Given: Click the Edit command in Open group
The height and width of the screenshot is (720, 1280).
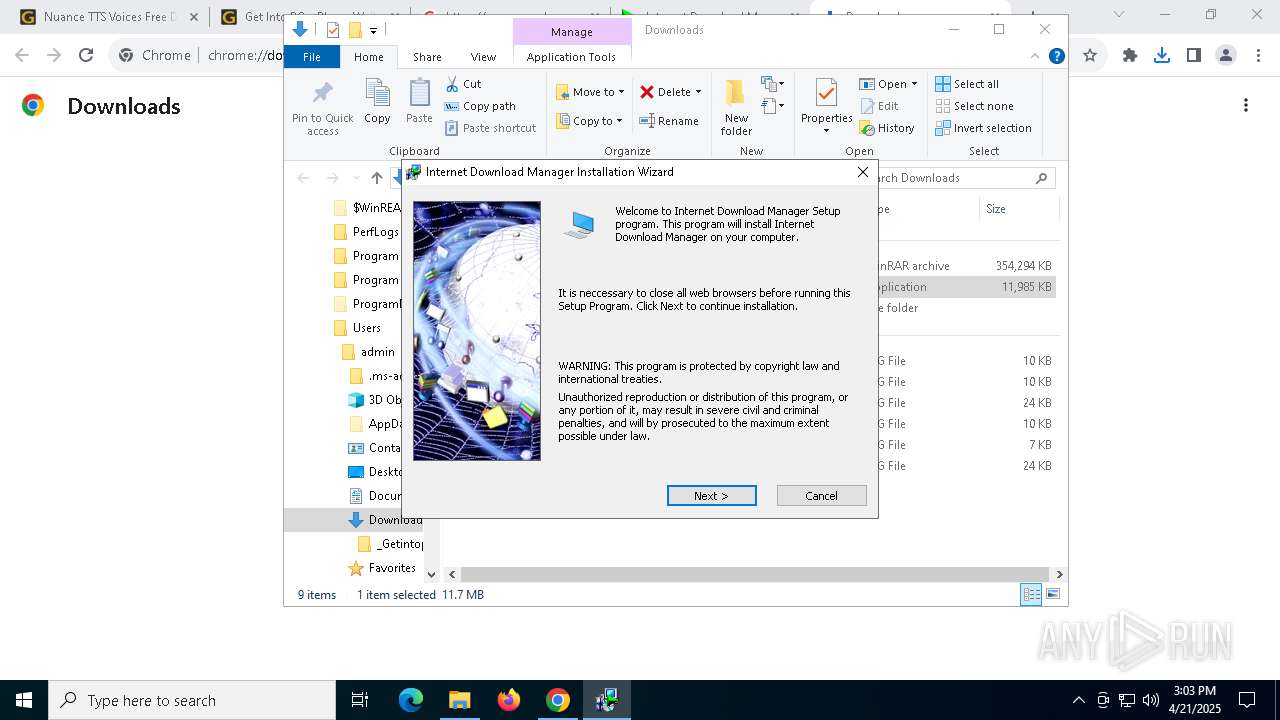Looking at the screenshot, I should (879, 106).
